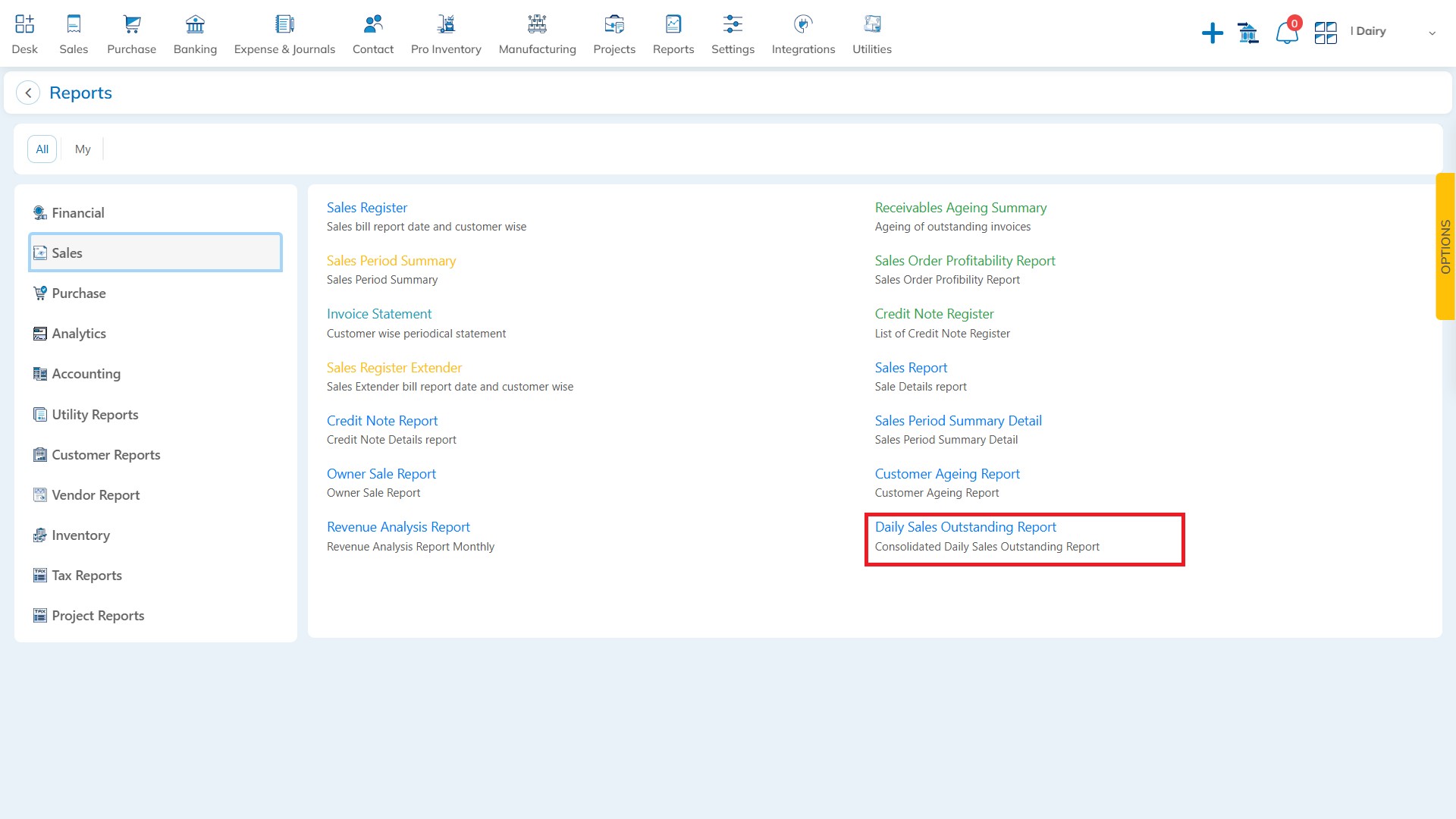This screenshot has width=1456, height=819.
Task: Select the All reports tab
Action: 42,148
